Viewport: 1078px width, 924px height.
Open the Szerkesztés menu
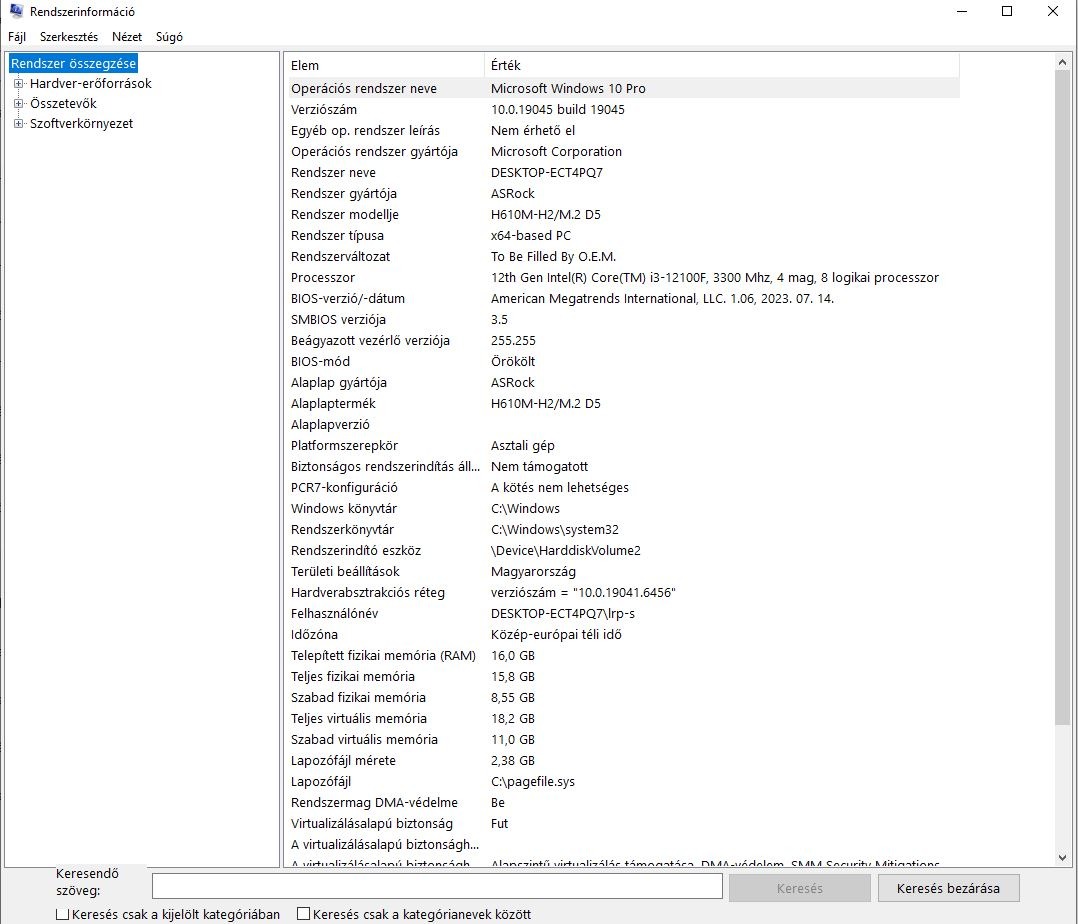tap(69, 37)
